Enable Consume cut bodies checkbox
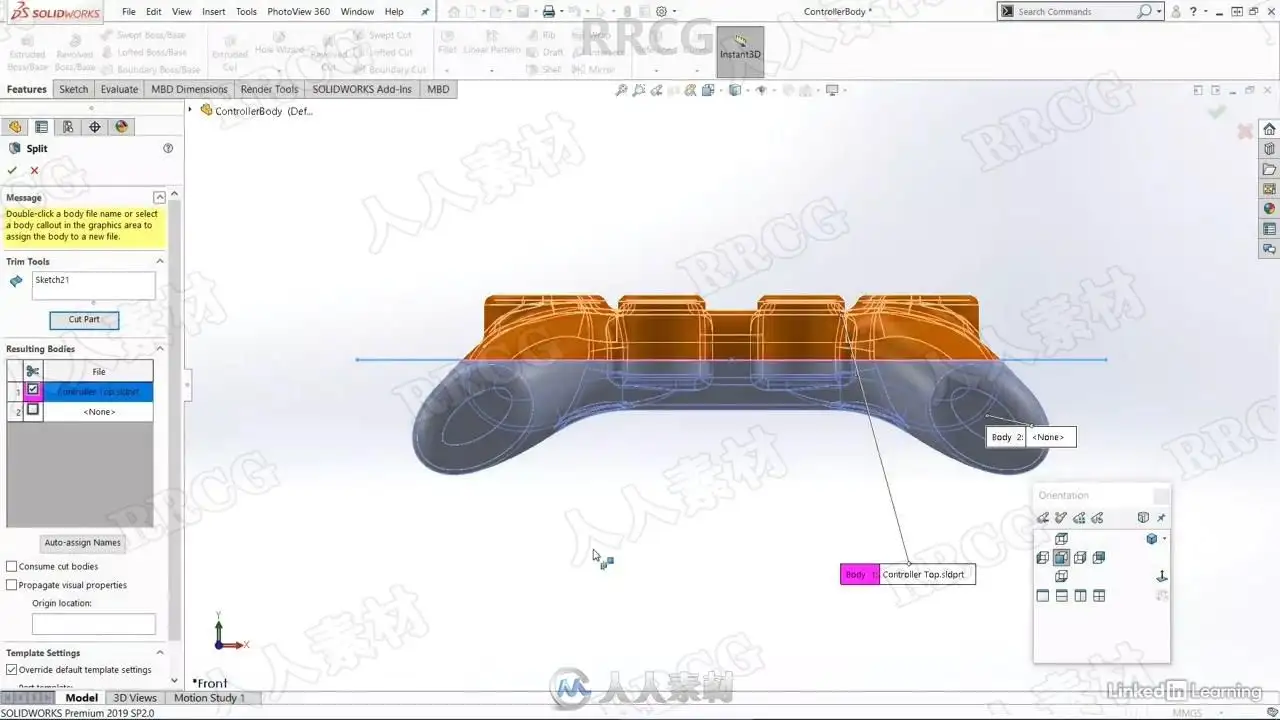This screenshot has height=720, width=1280. [12, 567]
